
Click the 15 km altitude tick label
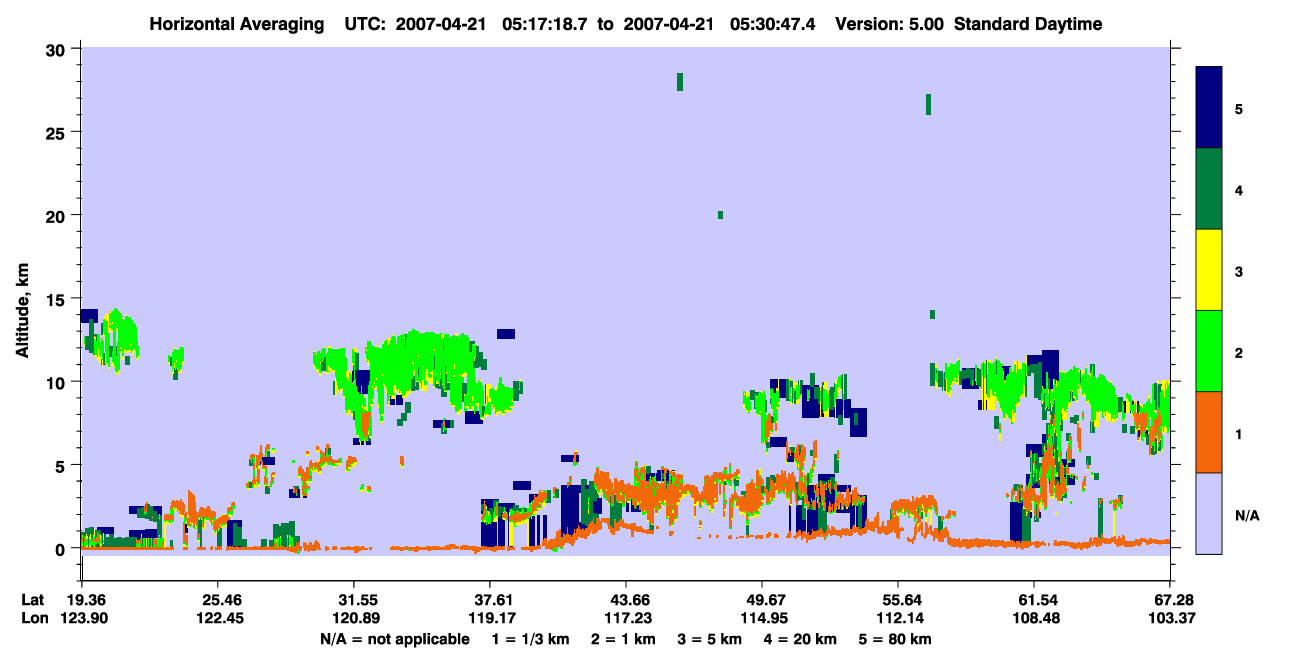tap(59, 299)
